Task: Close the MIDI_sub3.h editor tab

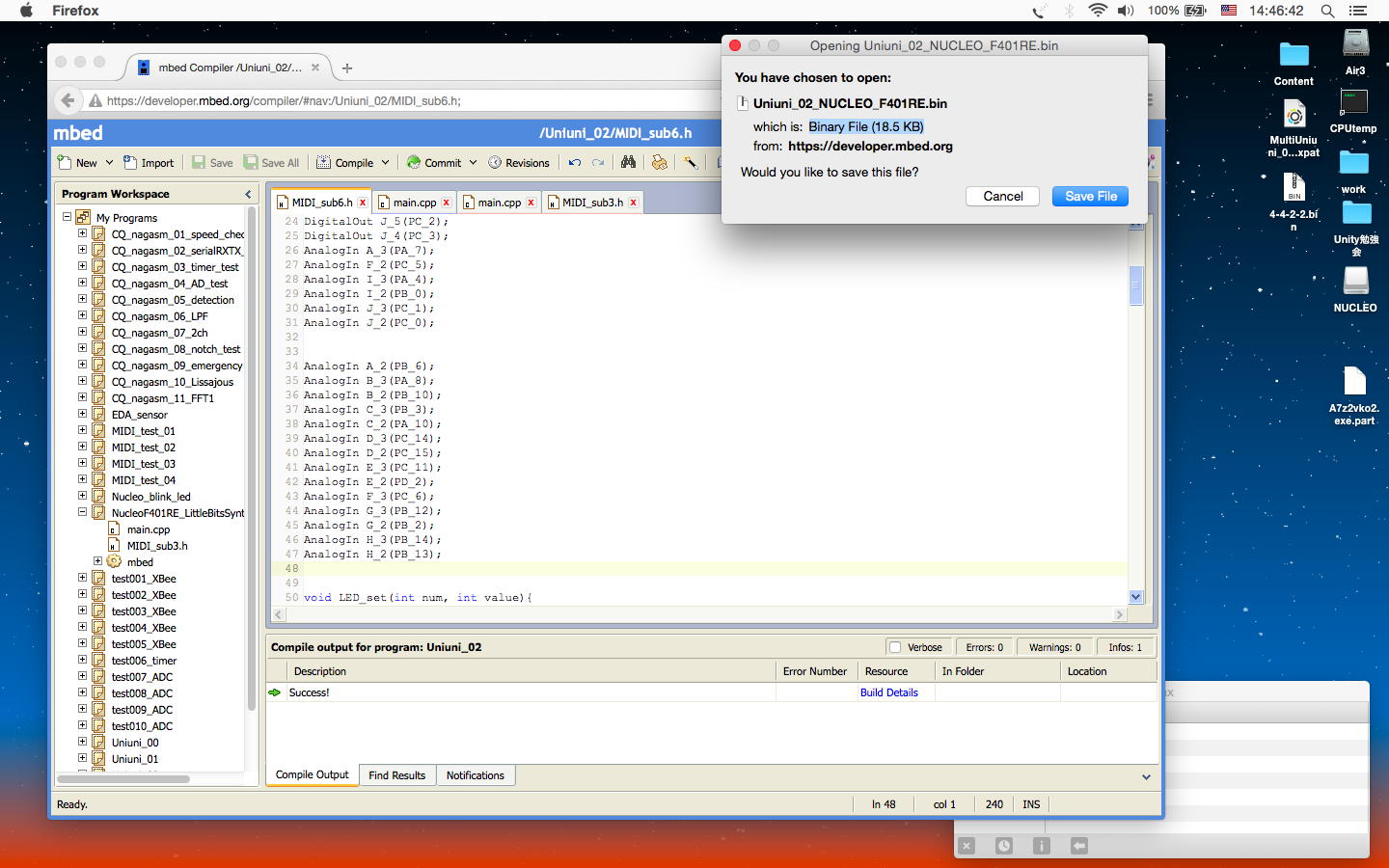Action: point(633,203)
